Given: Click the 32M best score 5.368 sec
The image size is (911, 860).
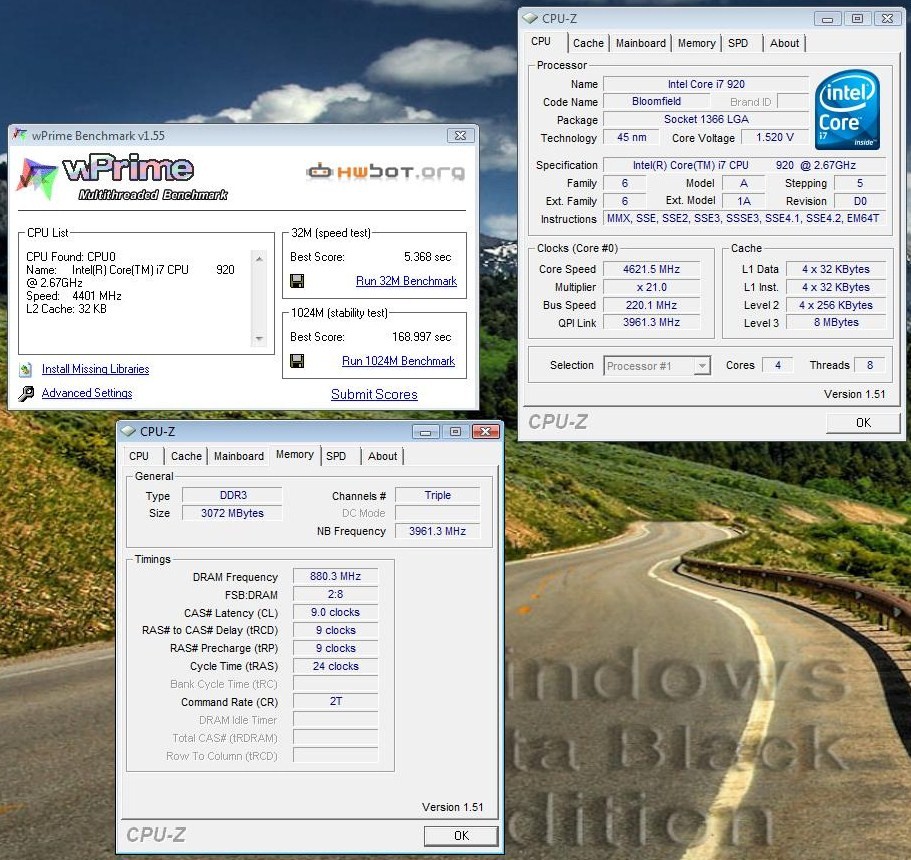Looking at the screenshot, I should pyautogui.click(x=427, y=257).
